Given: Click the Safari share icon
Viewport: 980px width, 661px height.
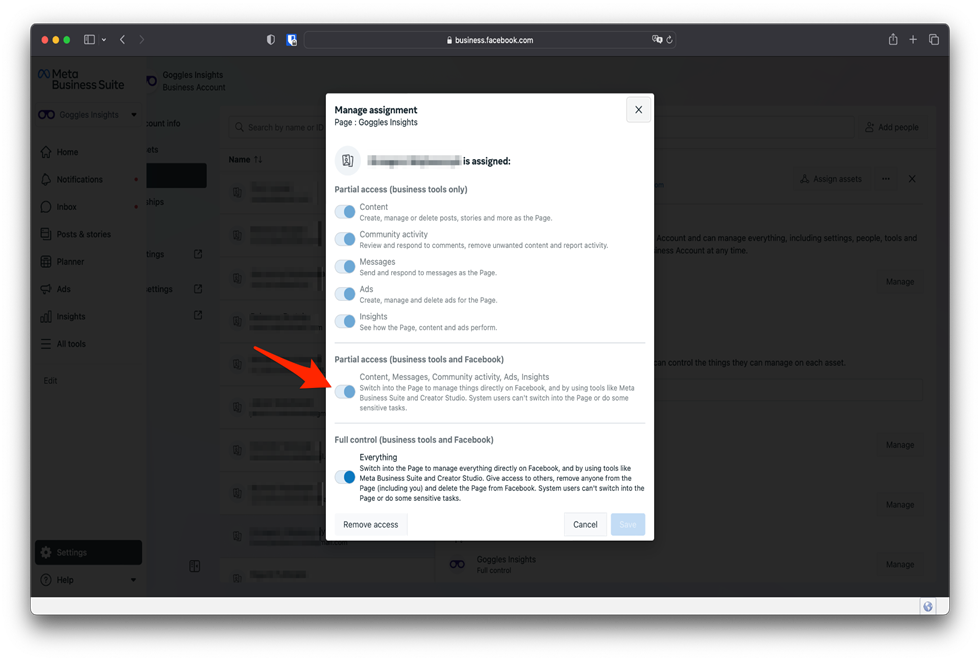Looking at the screenshot, I should (893, 40).
